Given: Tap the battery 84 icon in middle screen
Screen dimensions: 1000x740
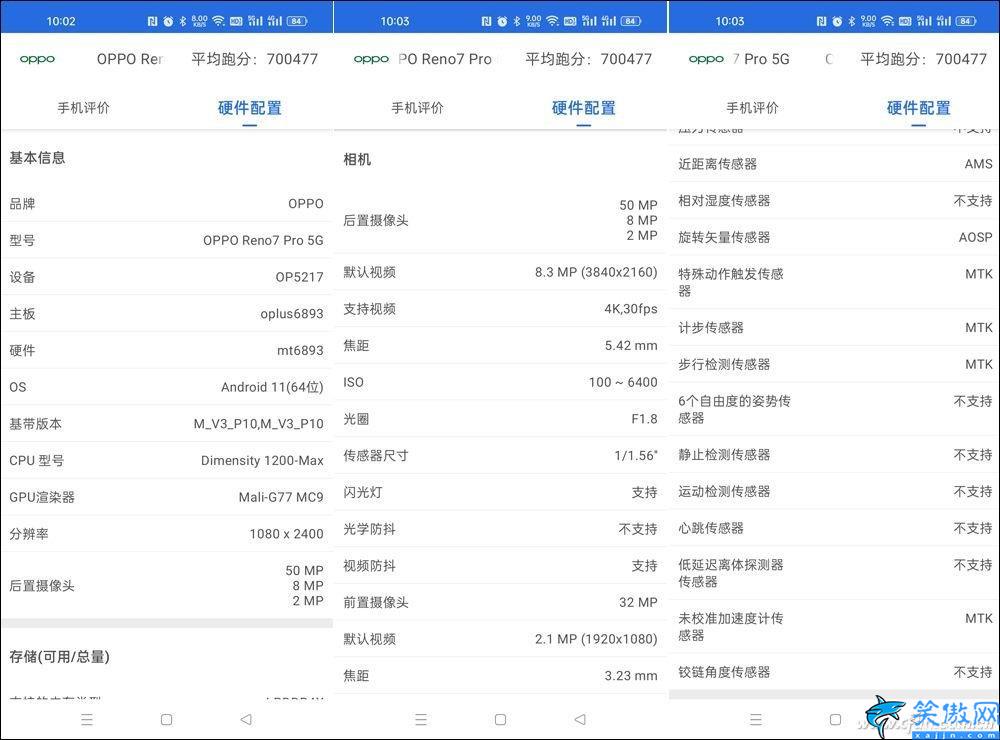Looking at the screenshot, I should [x=631, y=21].
